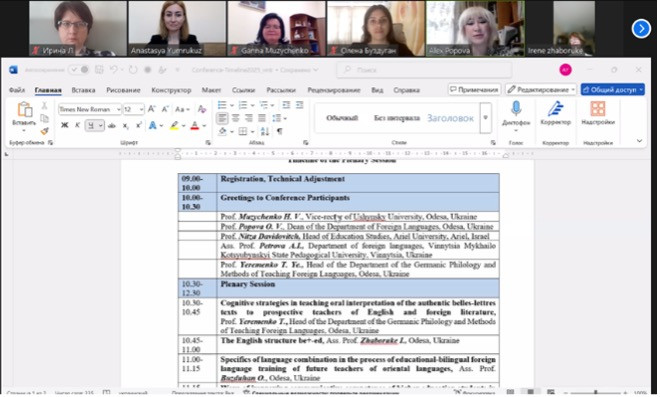Screen dimensions: 660x397
Task: Open the Add-ins (Надстройки) icon
Action: (x=598, y=109)
